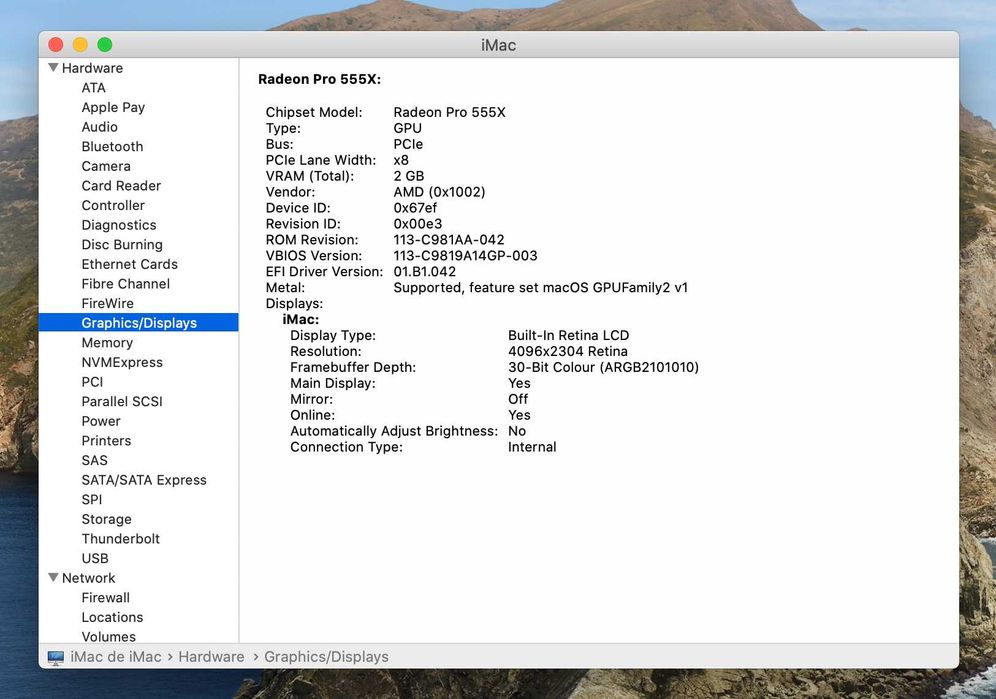The width and height of the screenshot is (996, 699).
Task: Click 'iMac de iMac' in the path bar
Action: tap(116, 657)
